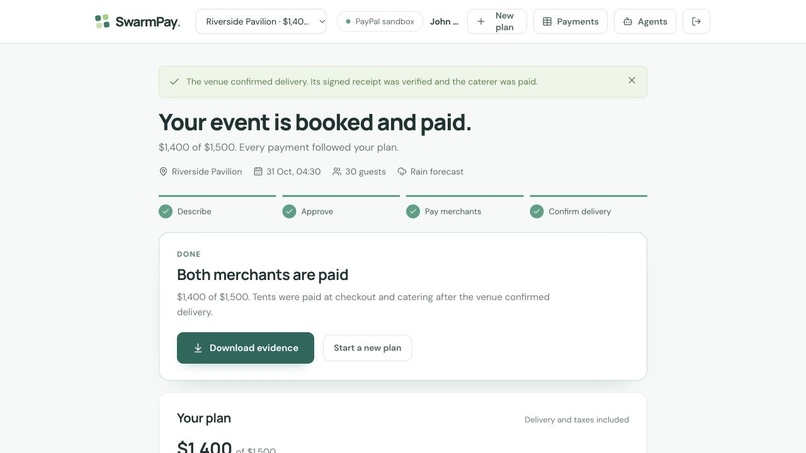Click the log out icon button
This screenshot has height=453, width=806.
pos(696,22)
